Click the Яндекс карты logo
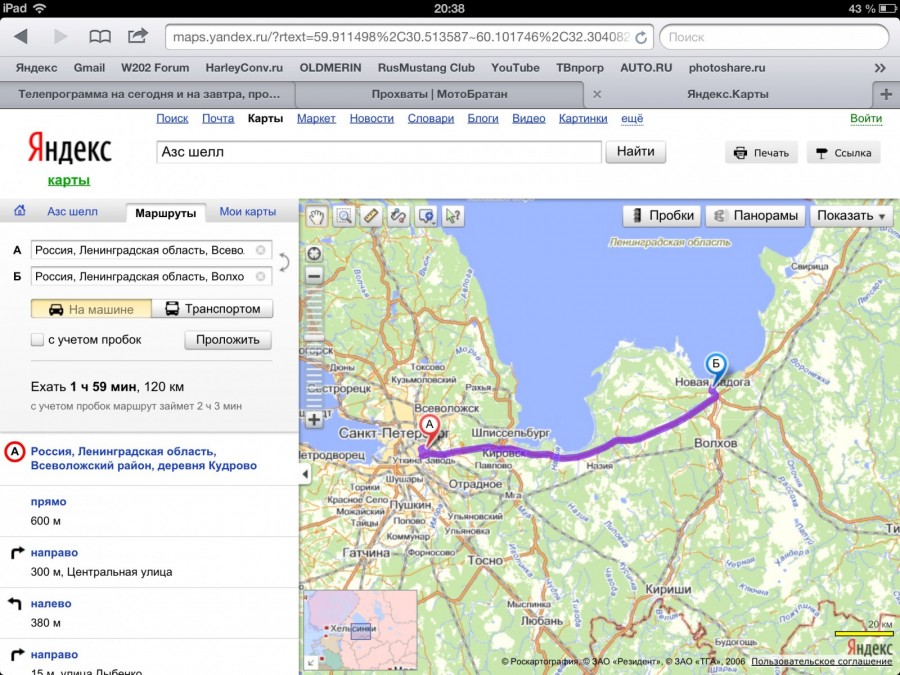 tap(69, 158)
